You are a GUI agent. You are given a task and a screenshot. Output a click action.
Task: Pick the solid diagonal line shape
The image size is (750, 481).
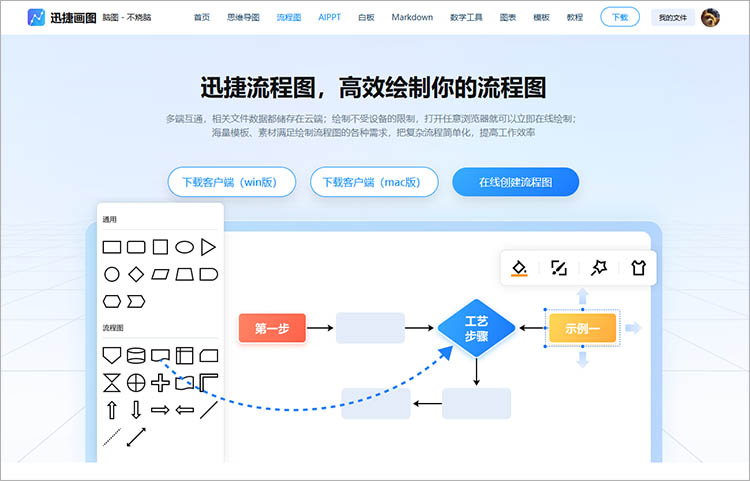point(209,410)
